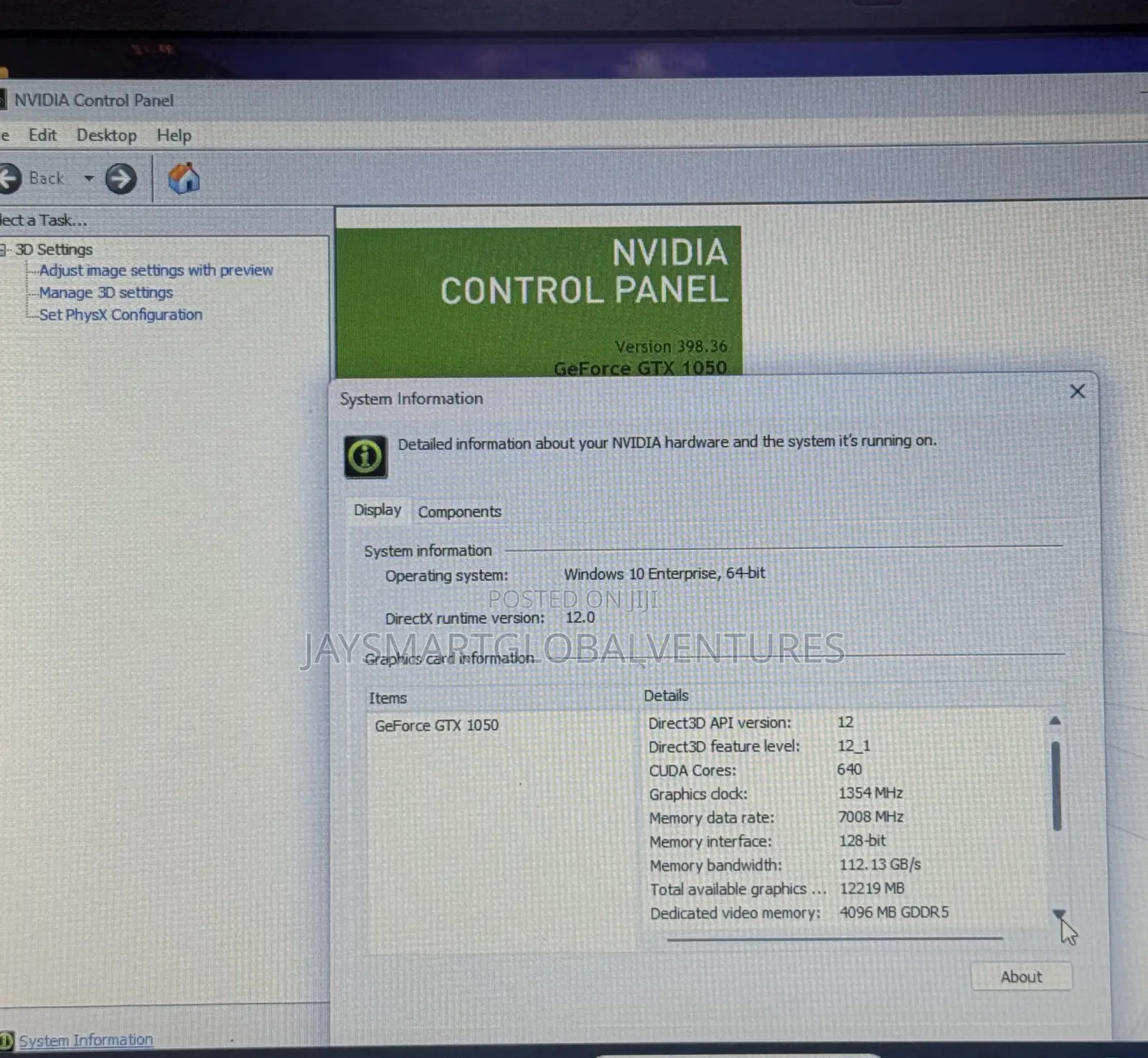Viewport: 1148px width, 1058px height.
Task: Select Manage 3D settings
Action: click(105, 293)
